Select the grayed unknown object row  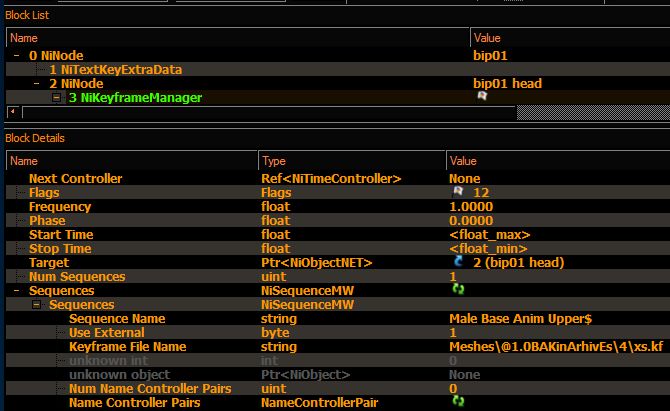[338, 375]
